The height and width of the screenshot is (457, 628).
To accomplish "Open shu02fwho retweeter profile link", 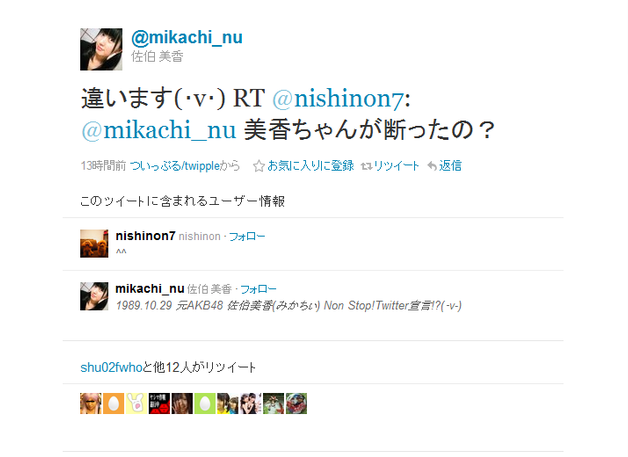I will [111, 368].
